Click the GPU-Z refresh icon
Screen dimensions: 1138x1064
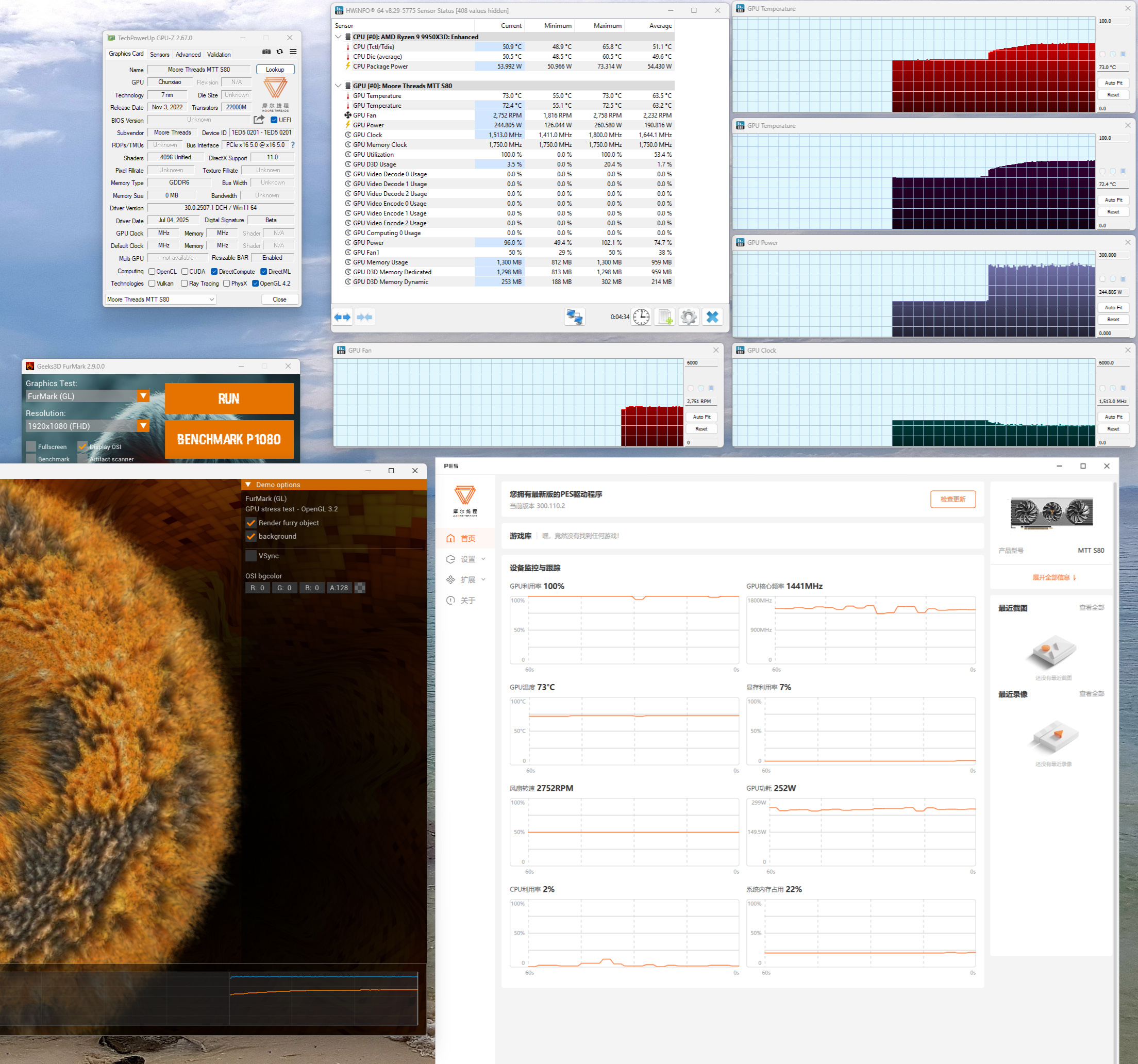[x=280, y=52]
